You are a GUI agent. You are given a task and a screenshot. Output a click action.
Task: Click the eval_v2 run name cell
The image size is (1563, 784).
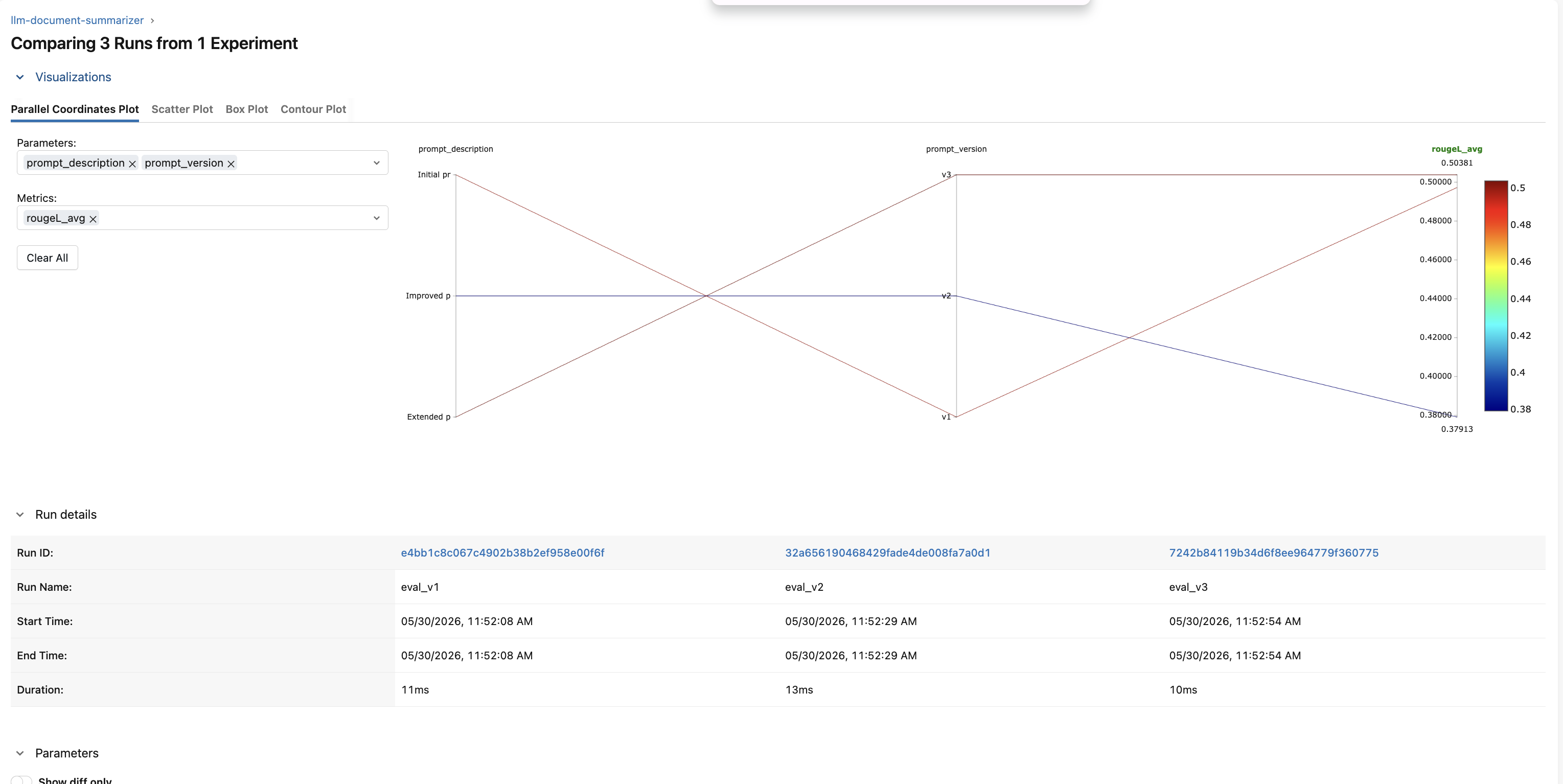pyautogui.click(x=804, y=587)
